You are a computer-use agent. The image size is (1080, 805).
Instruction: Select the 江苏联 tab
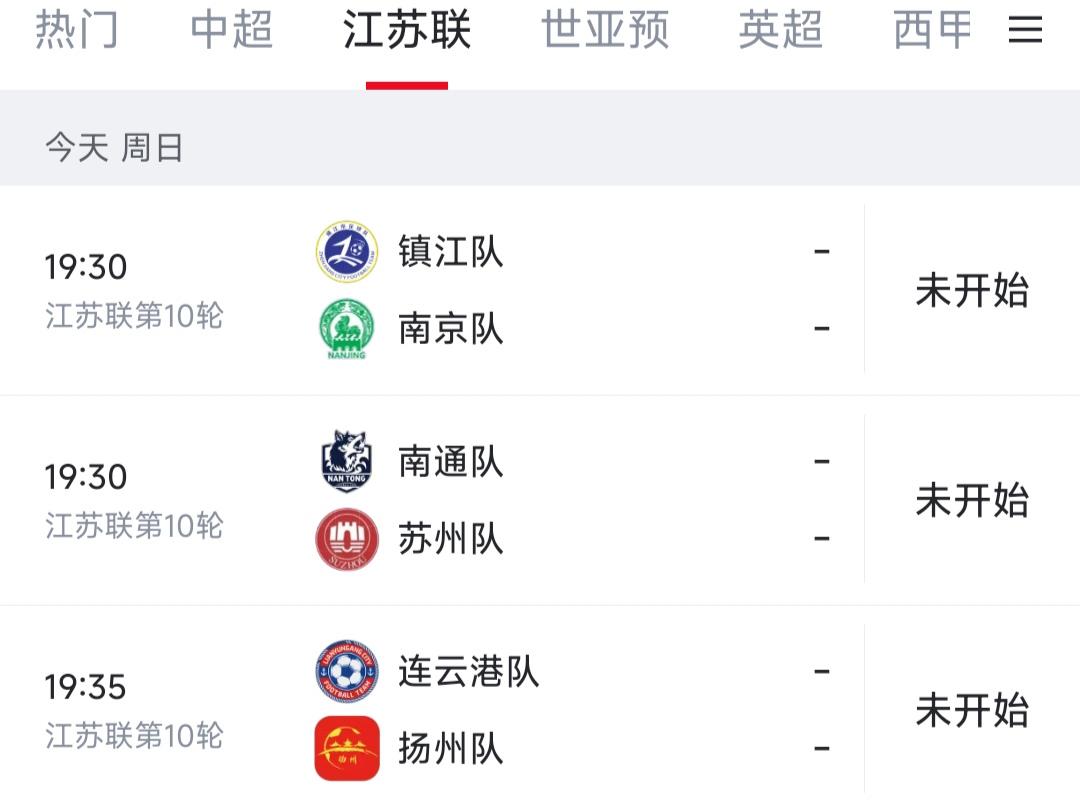pos(406,30)
